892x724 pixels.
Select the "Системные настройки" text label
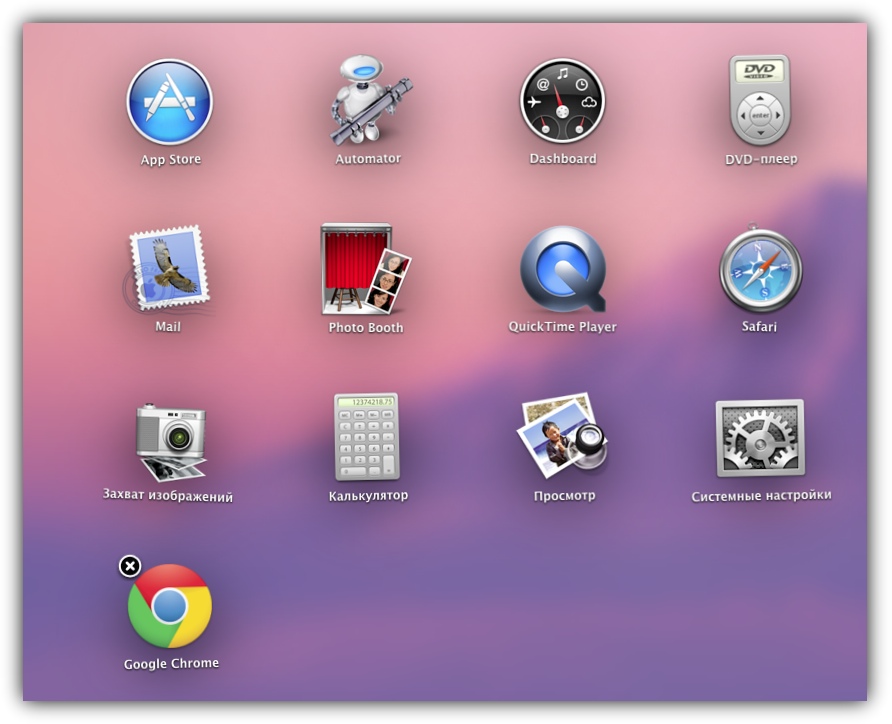click(761, 496)
